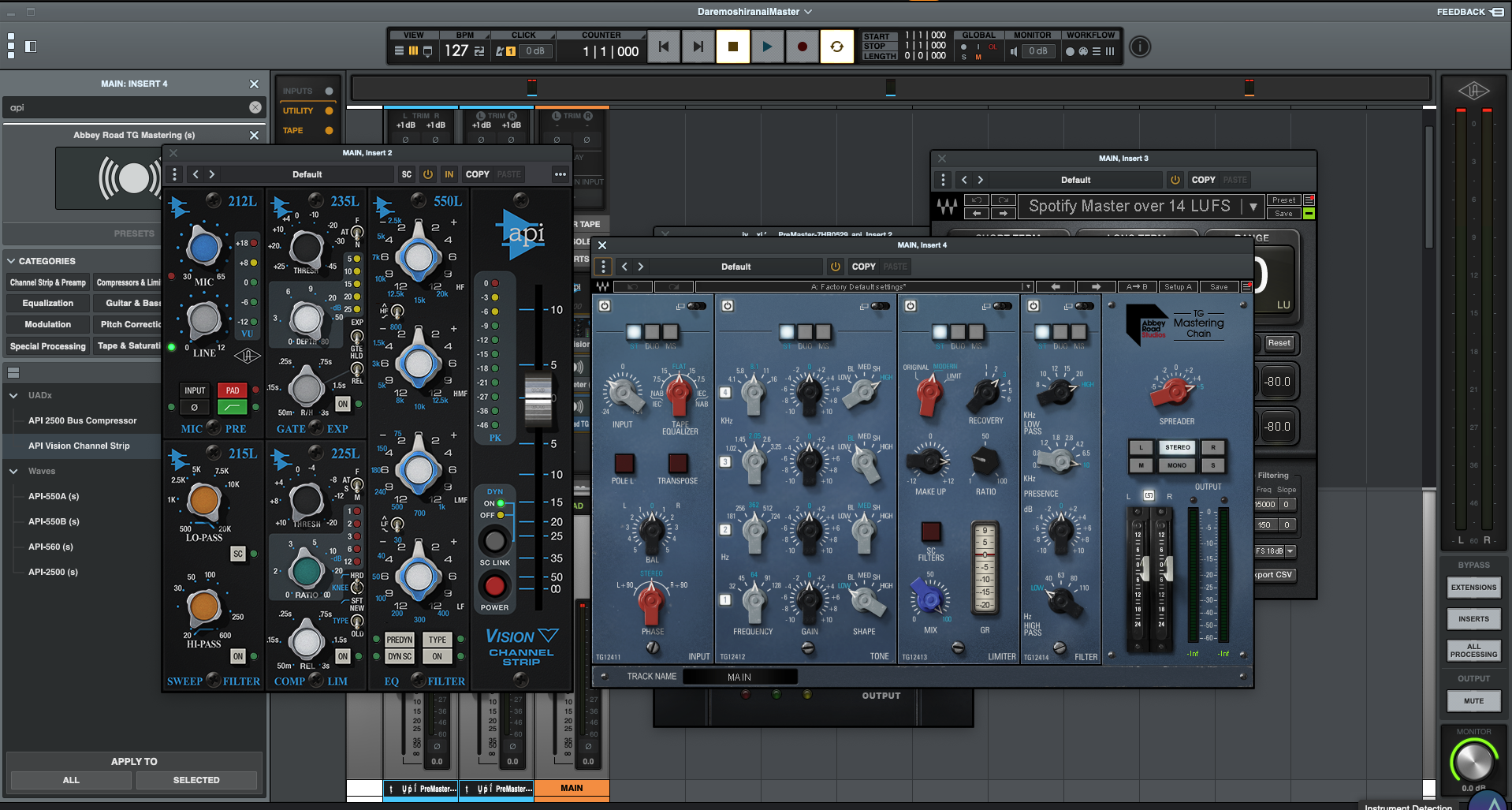Jump to start with the rewind button
Screen dimensions: 1512x810
click(x=664, y=47)
